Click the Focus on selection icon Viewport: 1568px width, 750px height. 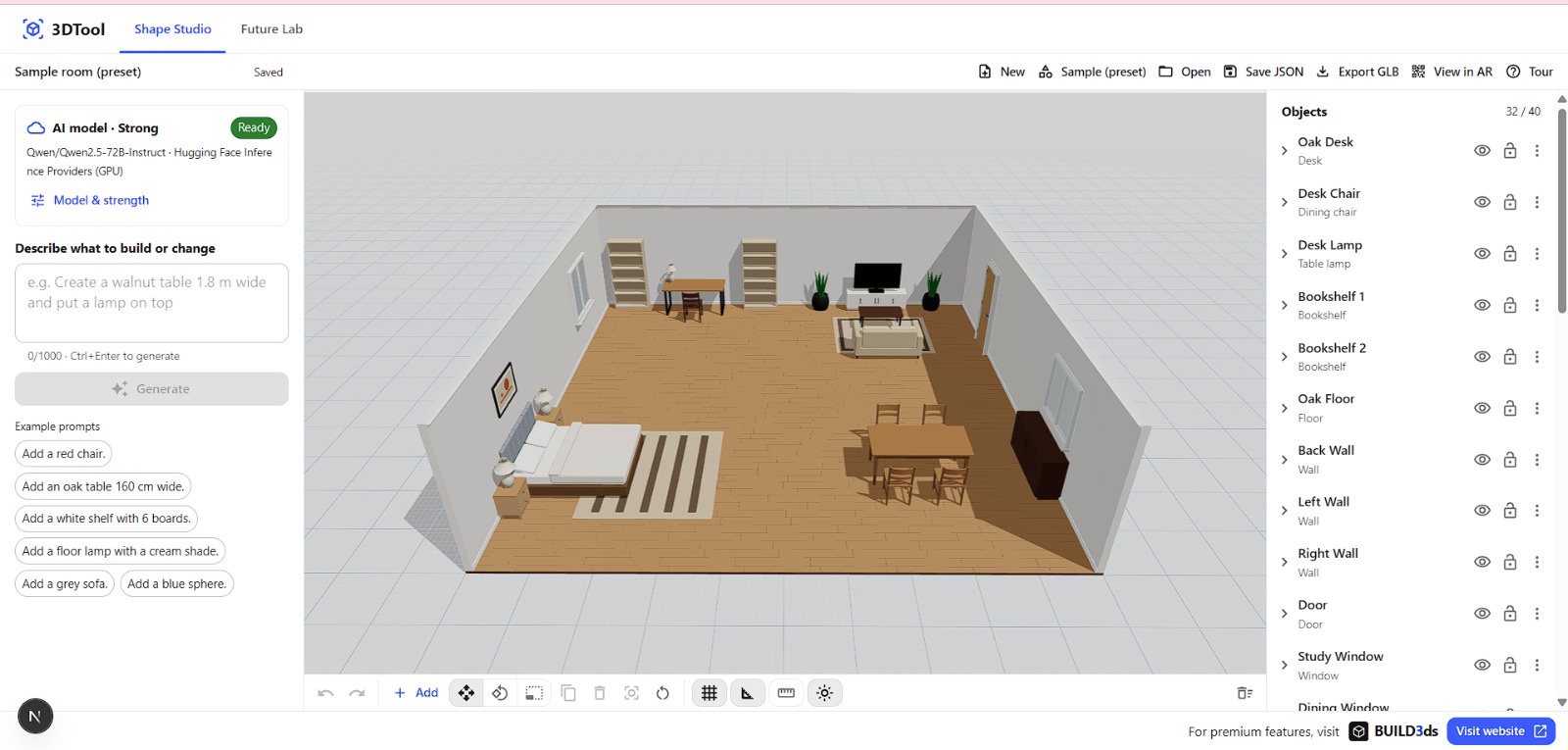[x=632, y=693]
